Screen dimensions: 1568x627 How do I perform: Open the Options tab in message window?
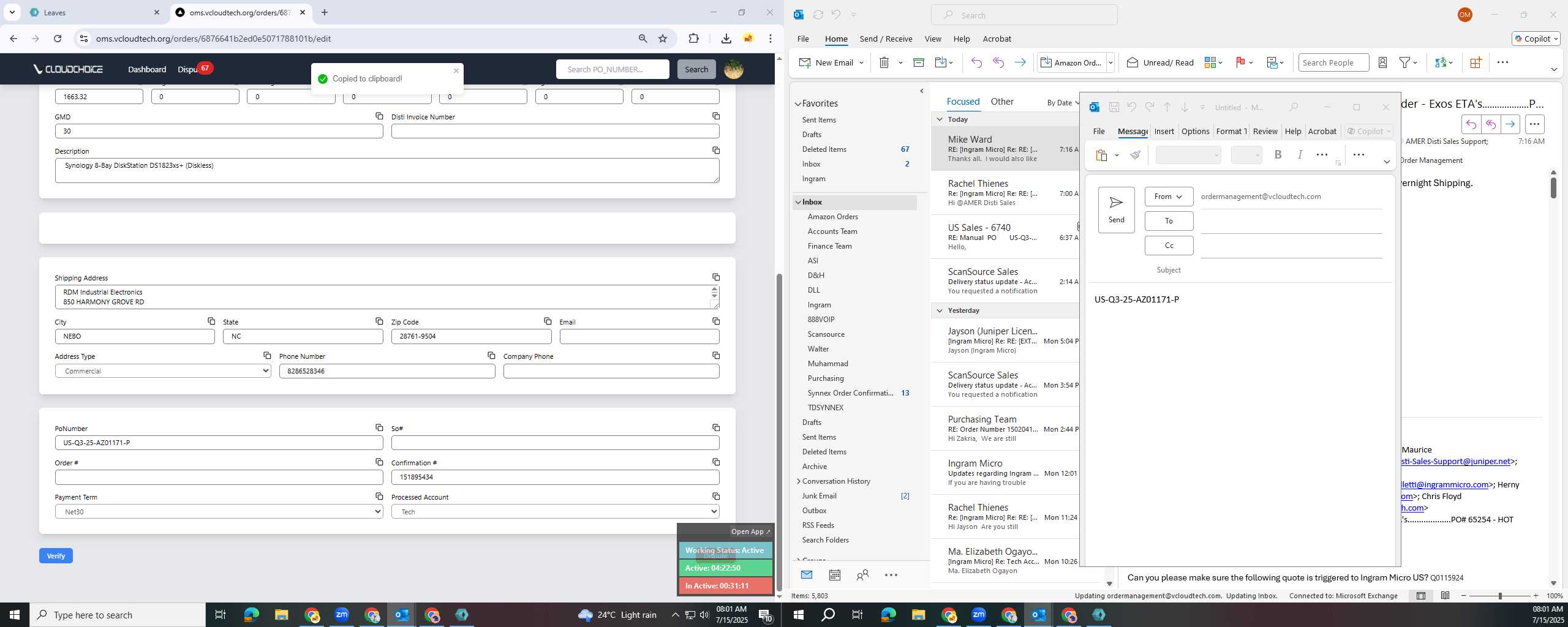[x=1195, y=131]
